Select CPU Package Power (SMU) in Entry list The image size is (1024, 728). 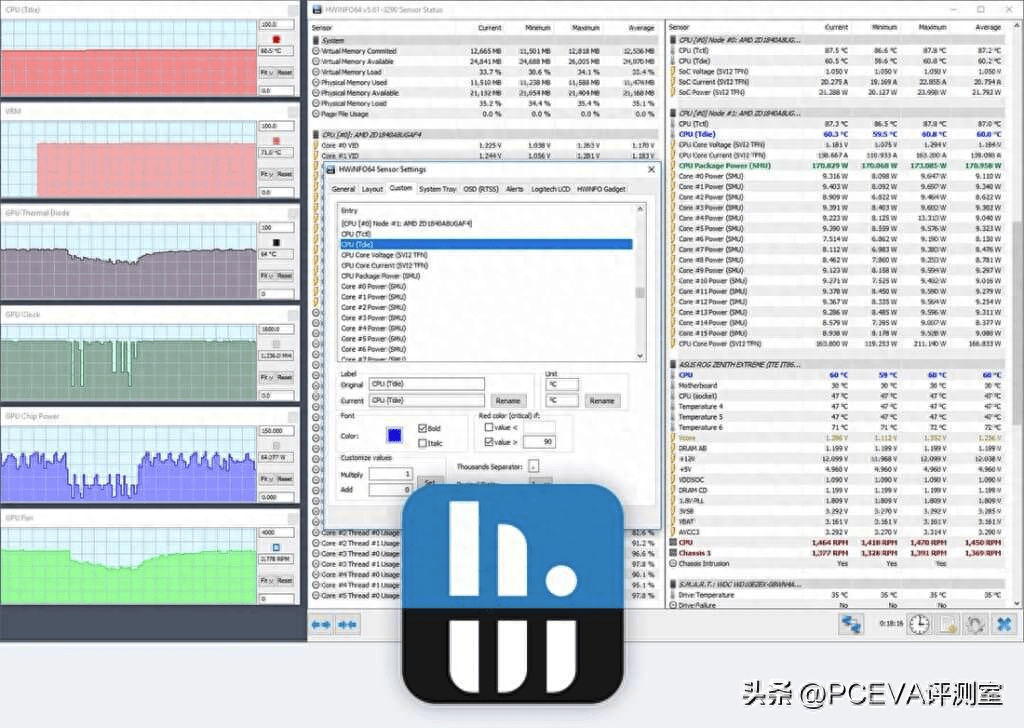(380, 275)
